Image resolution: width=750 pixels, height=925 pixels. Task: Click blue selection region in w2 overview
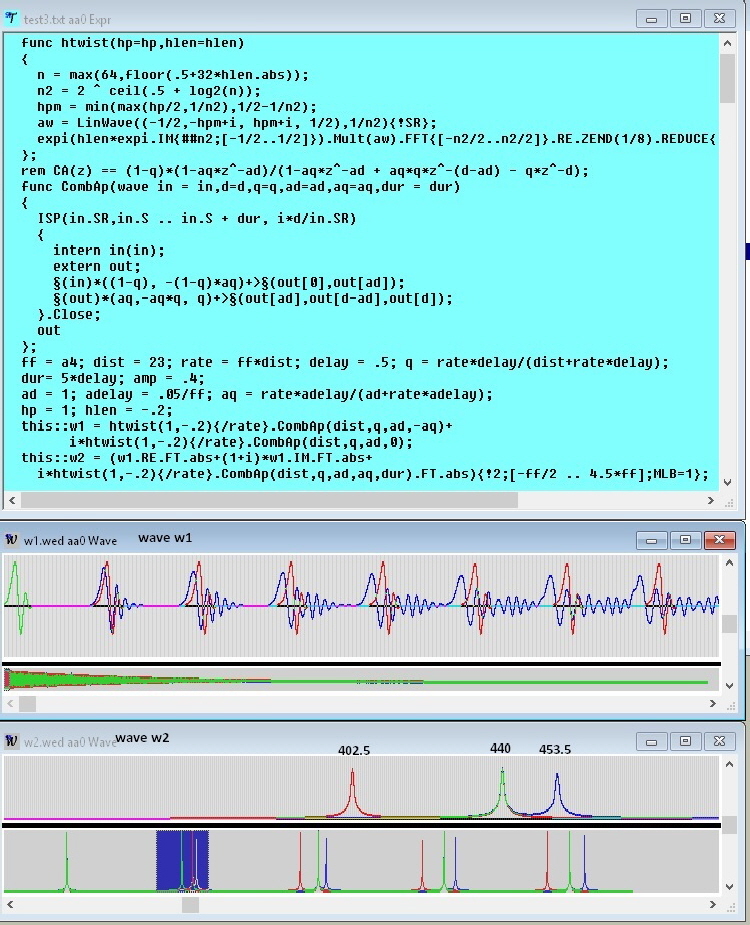[x=182, y=858]
